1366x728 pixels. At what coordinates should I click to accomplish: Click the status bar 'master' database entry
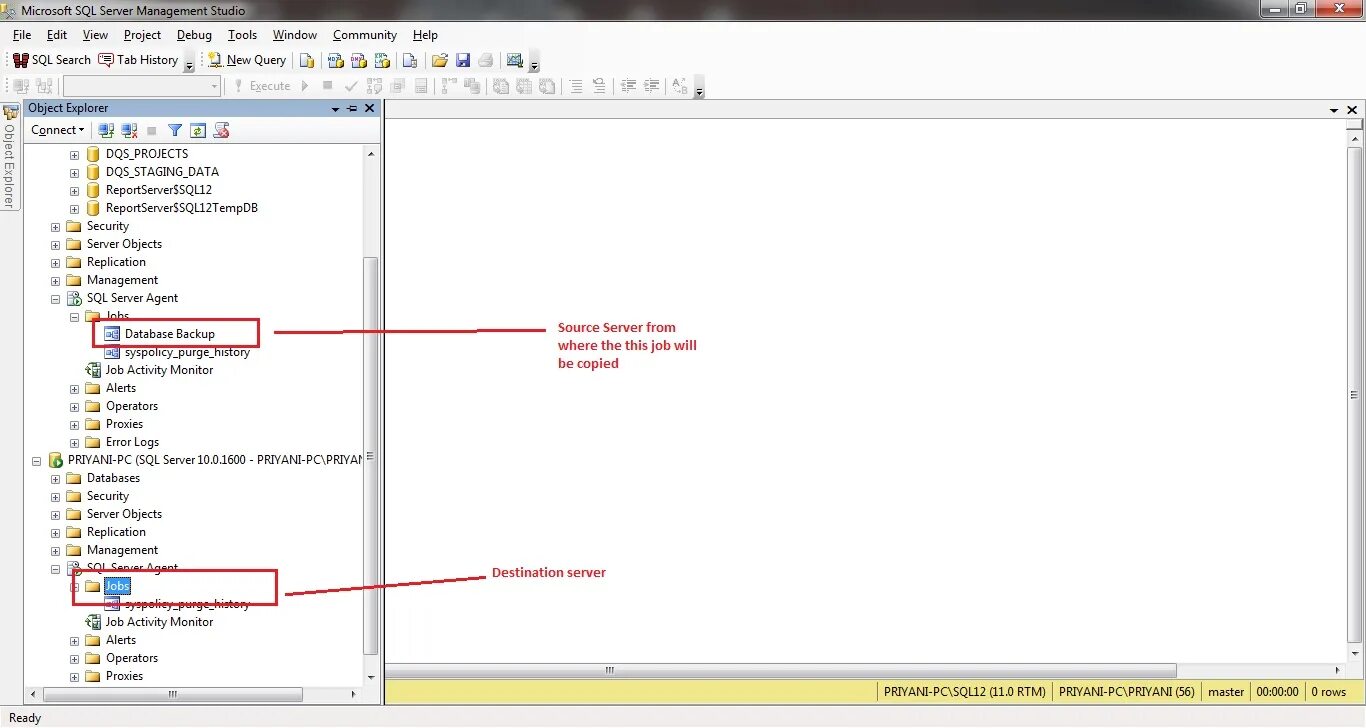[x=1226, y=692]
